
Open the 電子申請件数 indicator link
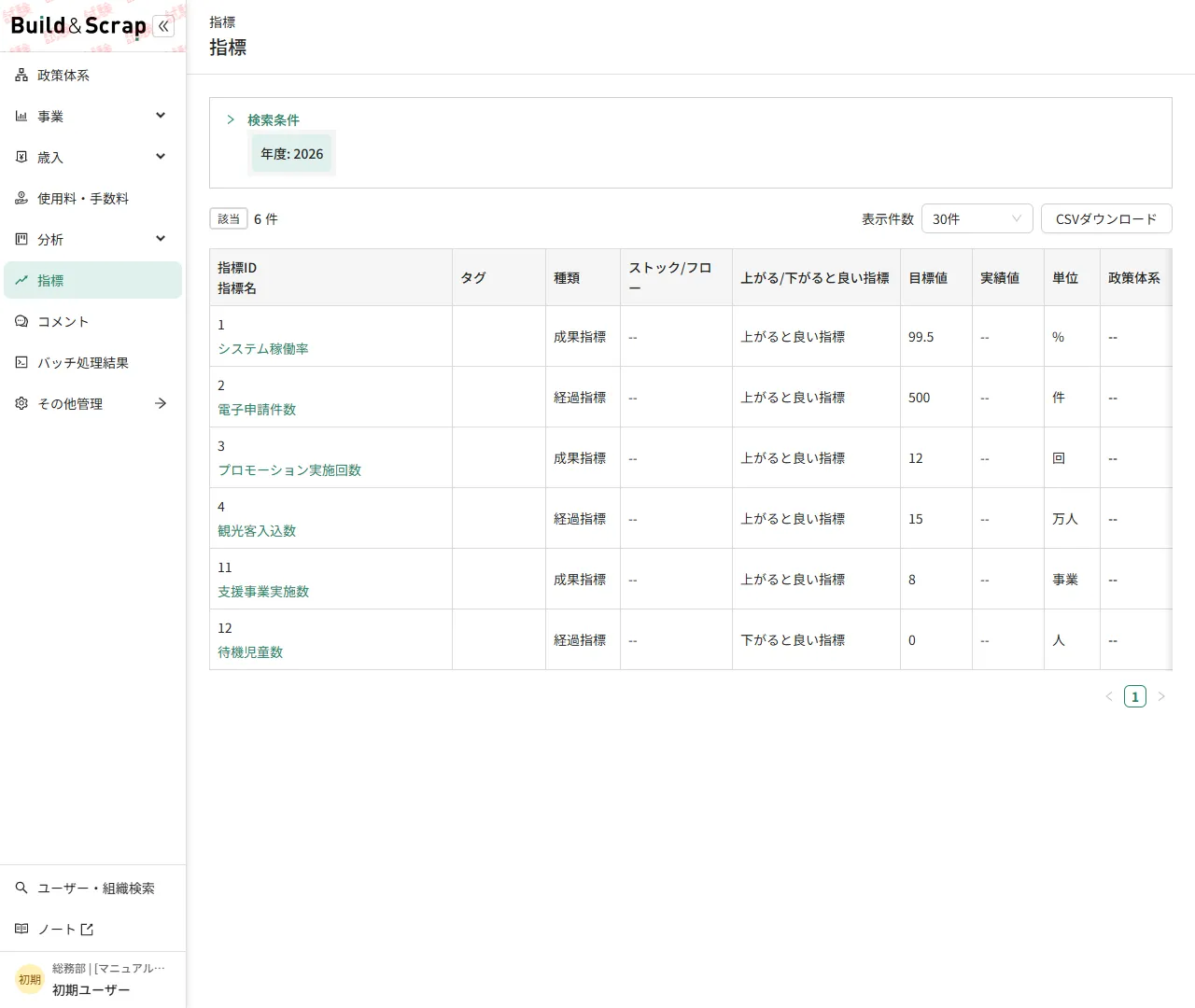257,409
